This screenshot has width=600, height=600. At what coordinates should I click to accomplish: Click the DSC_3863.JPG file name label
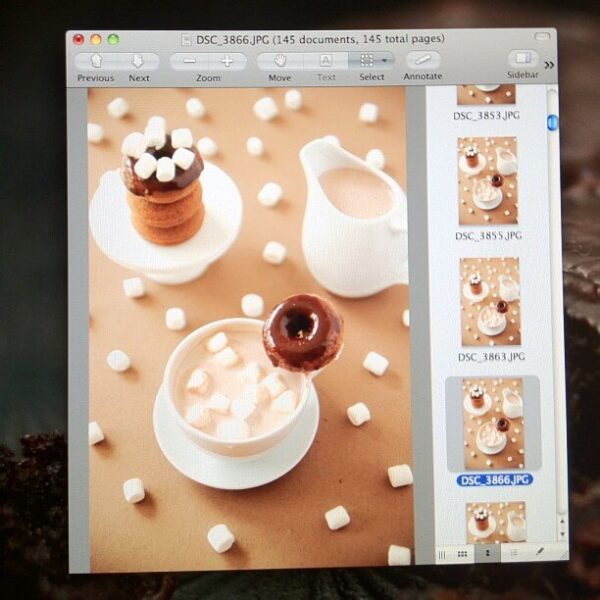(x=491, y=357)
